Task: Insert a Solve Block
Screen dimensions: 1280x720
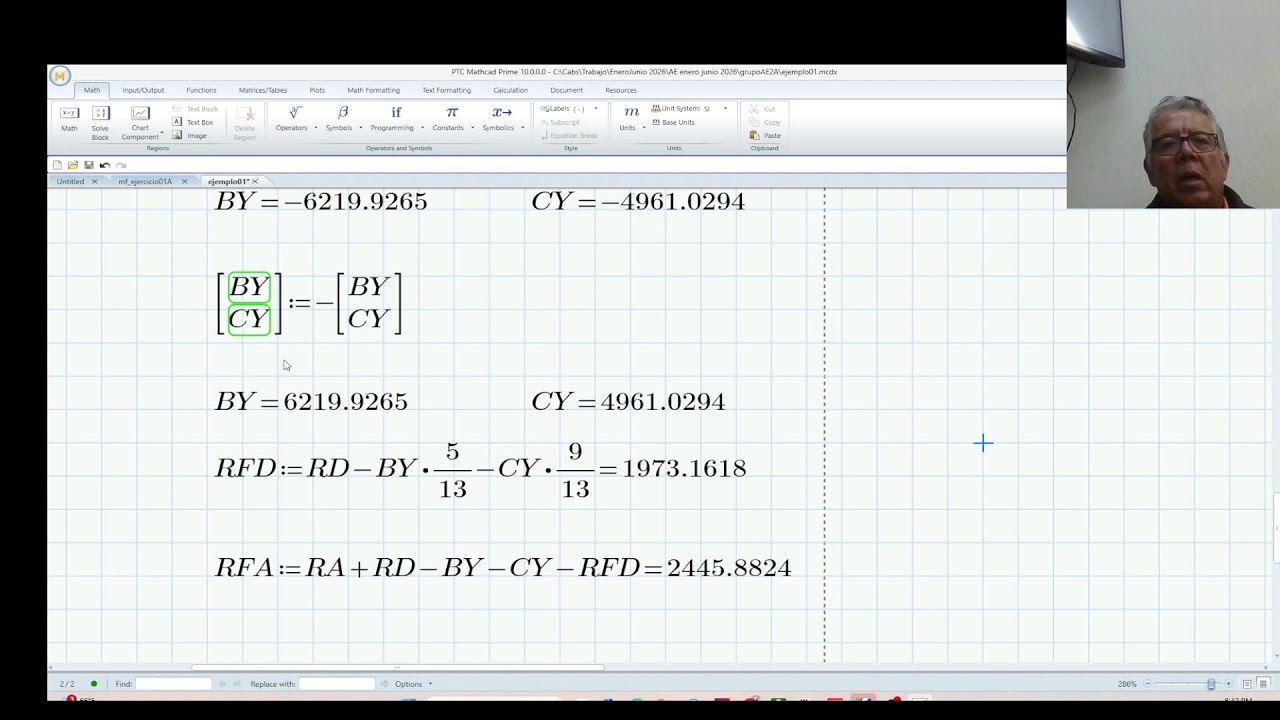Action: click(x=100, y=123)
